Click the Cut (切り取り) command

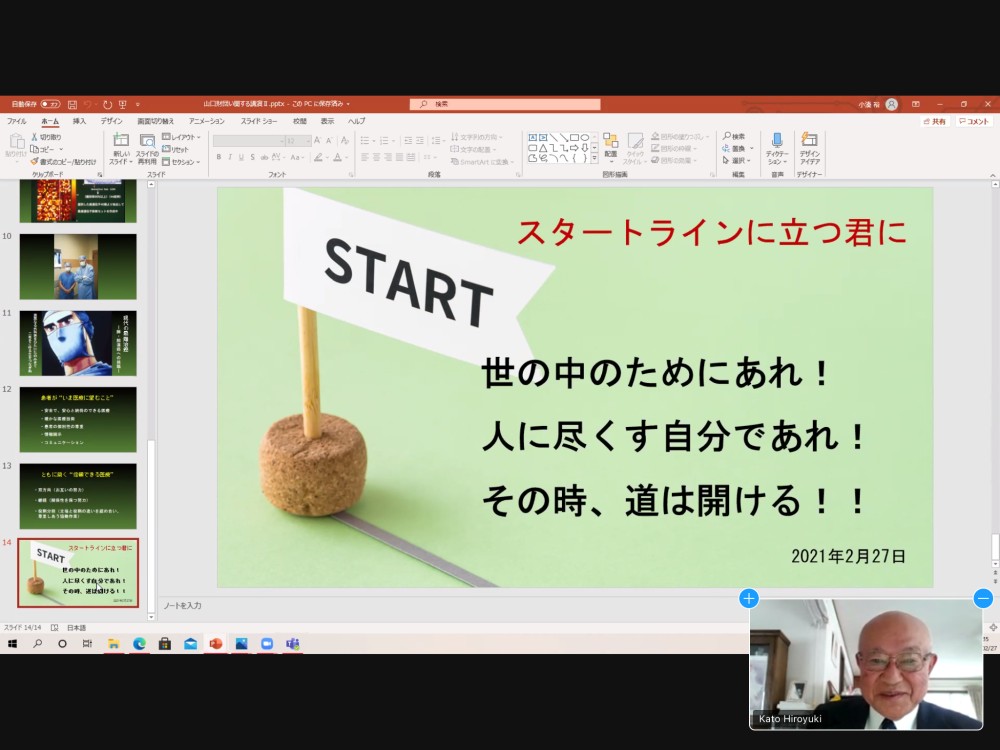pos(47,136)
